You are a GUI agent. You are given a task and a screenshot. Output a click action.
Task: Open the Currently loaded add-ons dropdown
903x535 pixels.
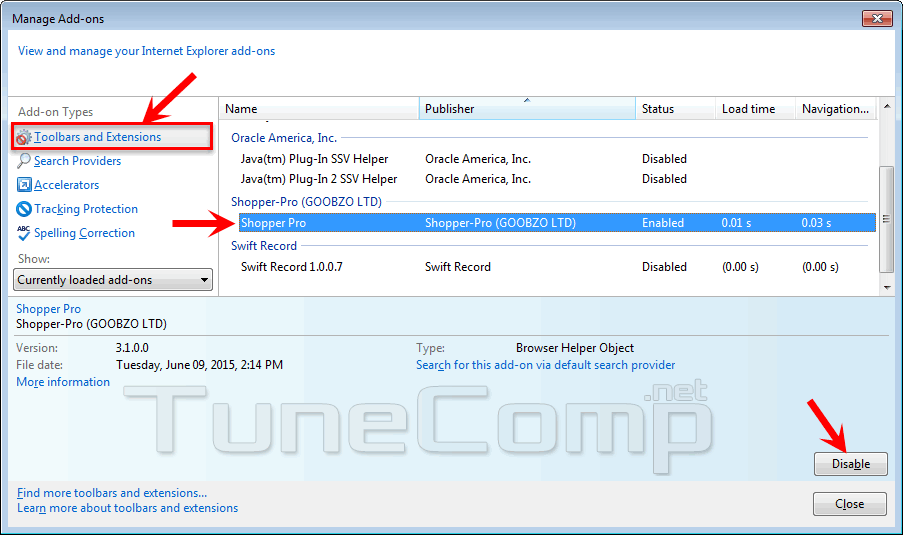click(113, 280)
